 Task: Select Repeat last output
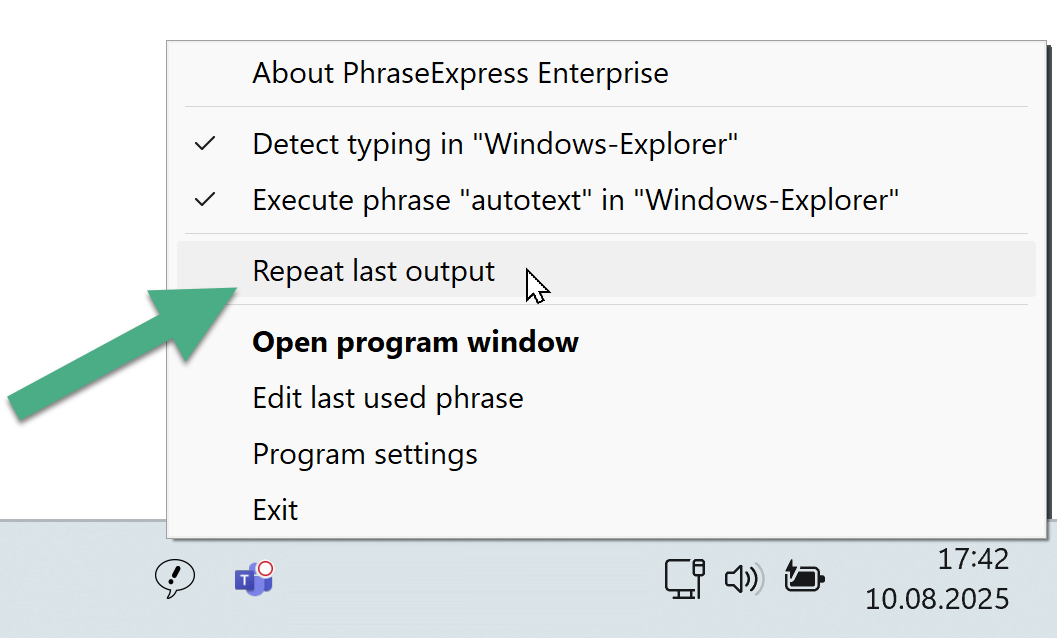point(606,270)
